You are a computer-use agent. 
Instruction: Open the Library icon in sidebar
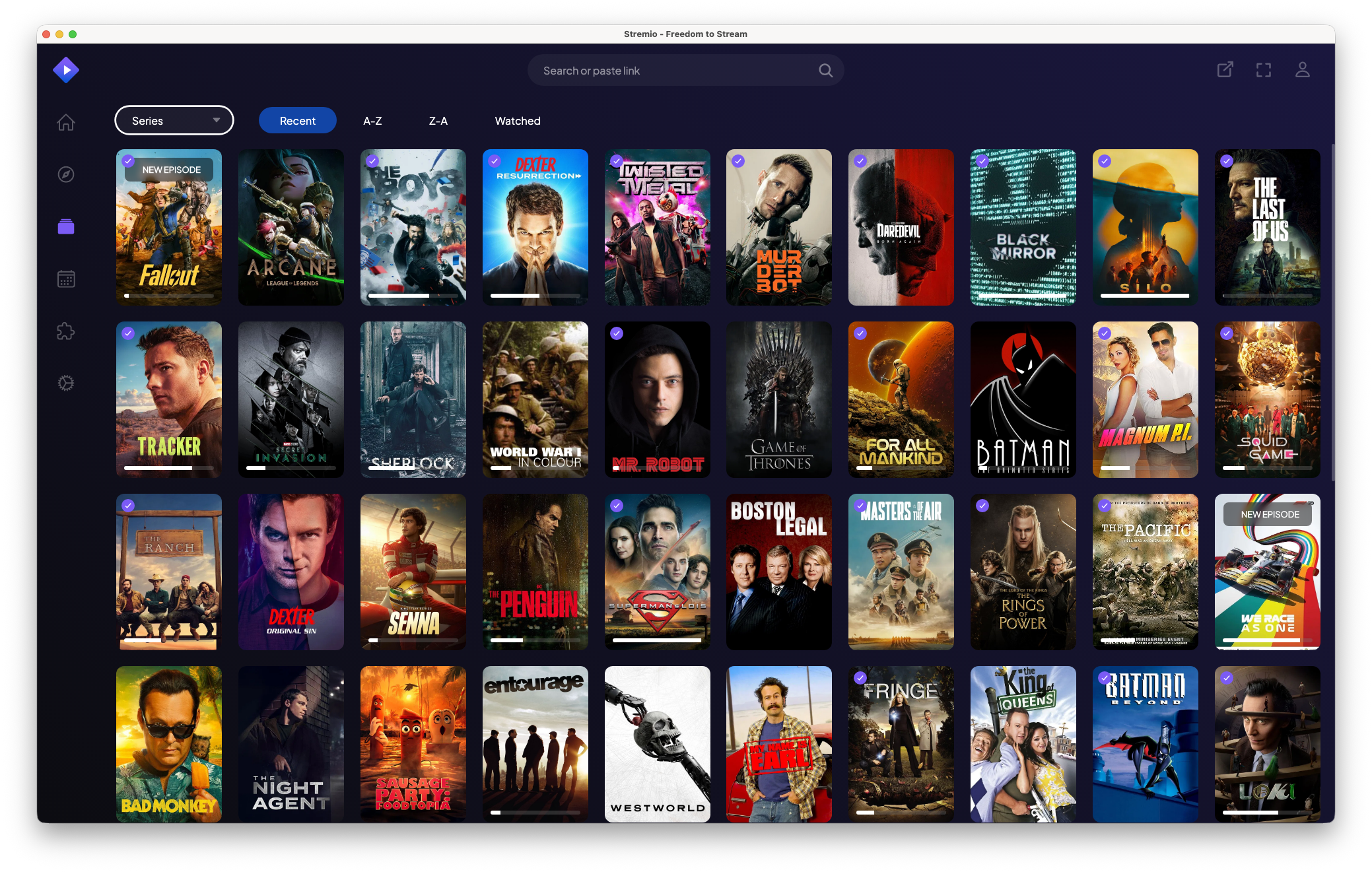tap(66, 227)
